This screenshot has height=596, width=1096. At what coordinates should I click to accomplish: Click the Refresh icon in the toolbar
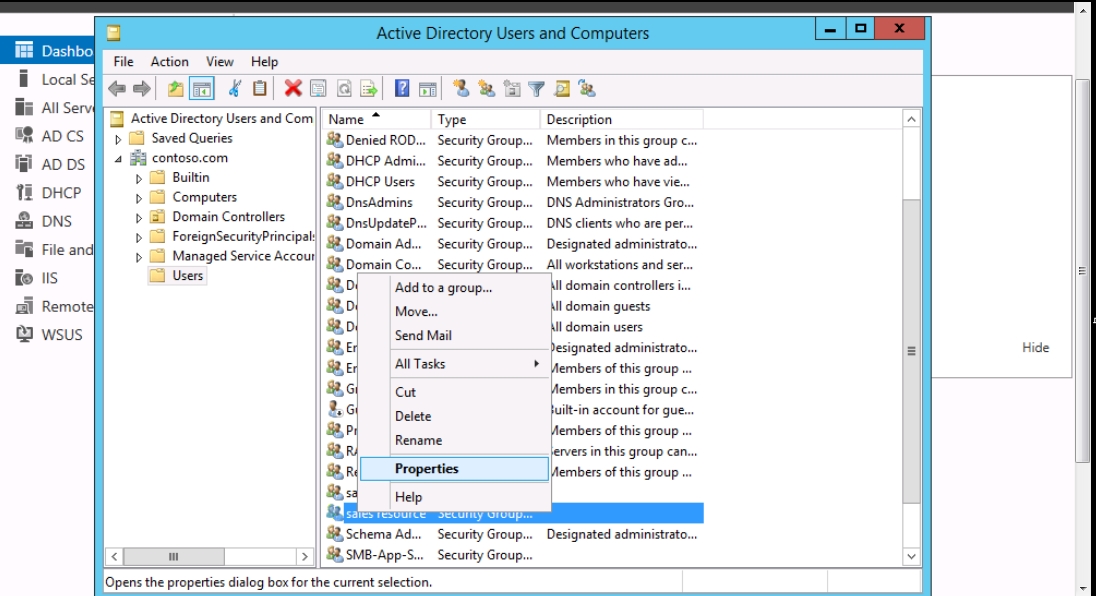pos(343,89)
